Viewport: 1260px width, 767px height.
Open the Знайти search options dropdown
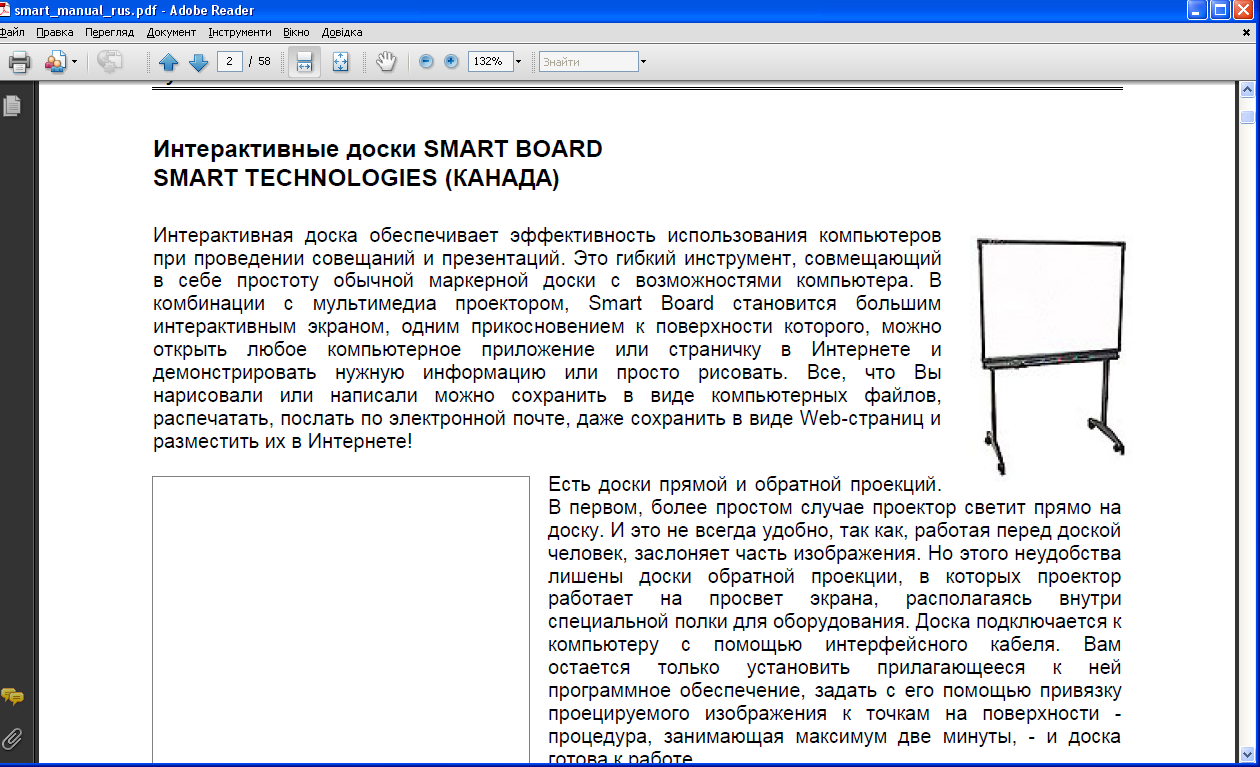click(643, 61)
